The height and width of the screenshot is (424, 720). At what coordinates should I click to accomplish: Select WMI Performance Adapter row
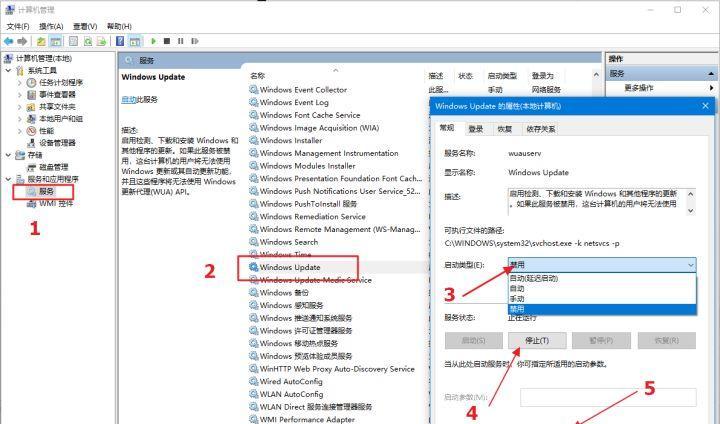[302, 419]
